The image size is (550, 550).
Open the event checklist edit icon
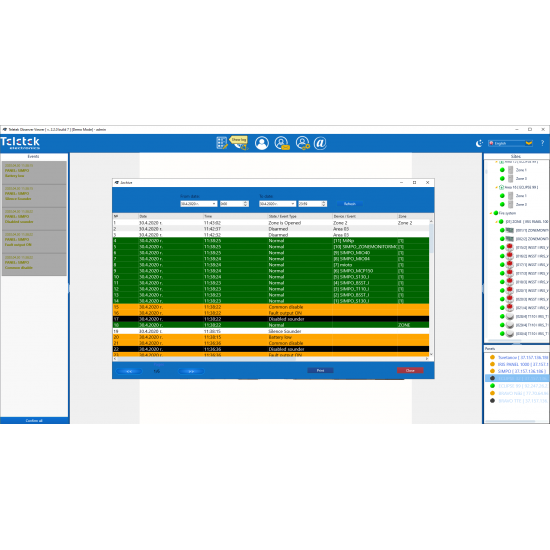click(x=222, y=143)
